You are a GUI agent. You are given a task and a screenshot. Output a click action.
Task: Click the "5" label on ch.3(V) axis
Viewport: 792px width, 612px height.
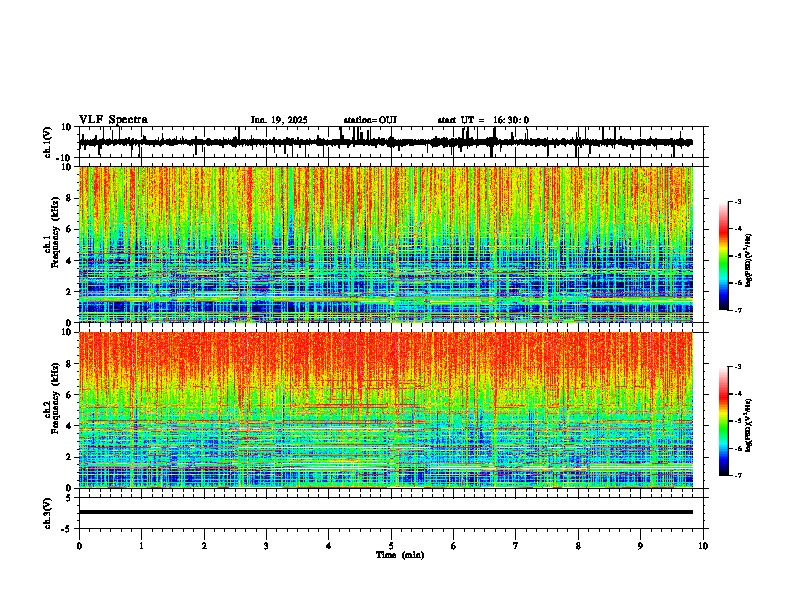[70, 498]
